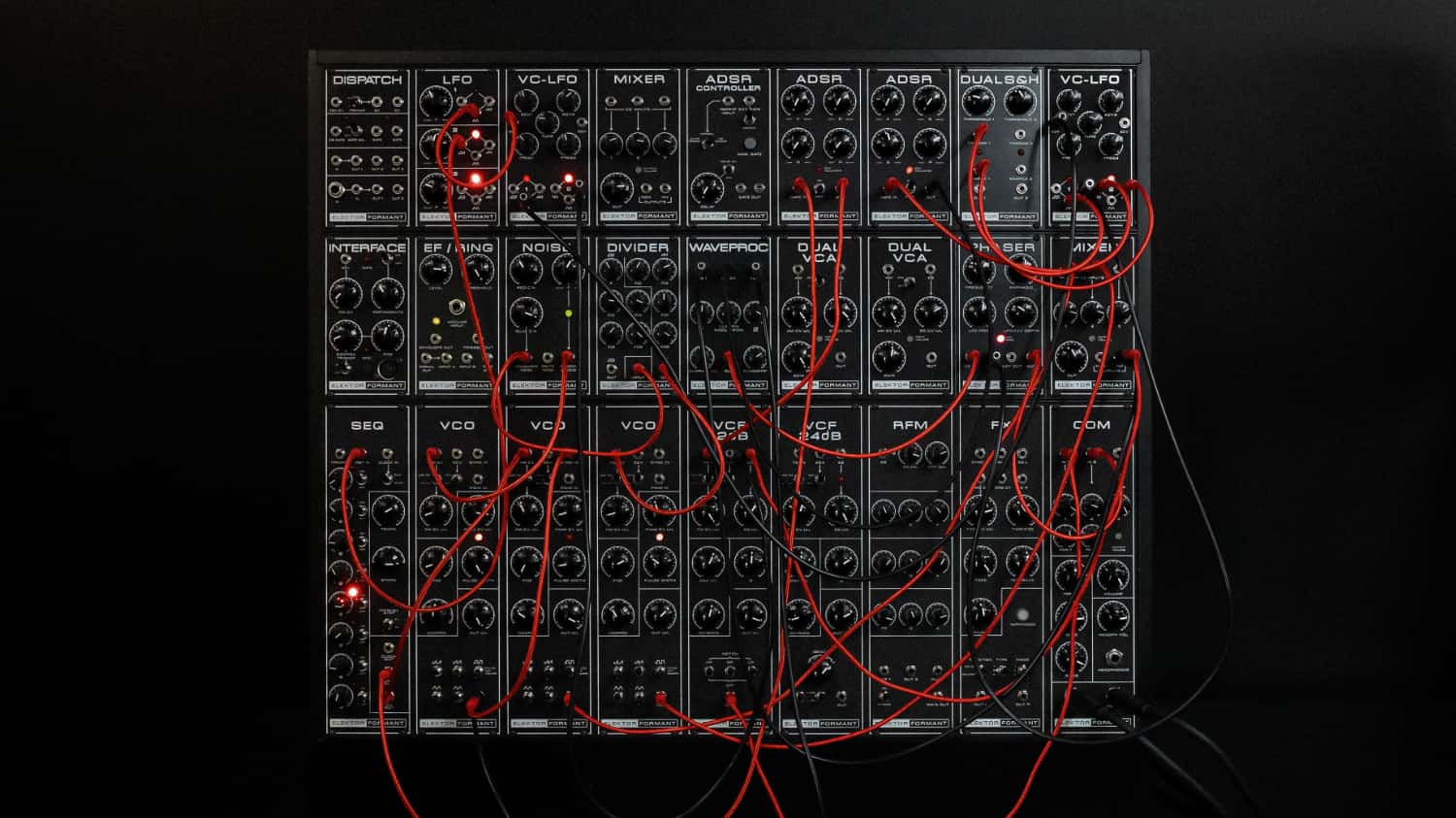Select the WAVEPROC module heading

728,247
